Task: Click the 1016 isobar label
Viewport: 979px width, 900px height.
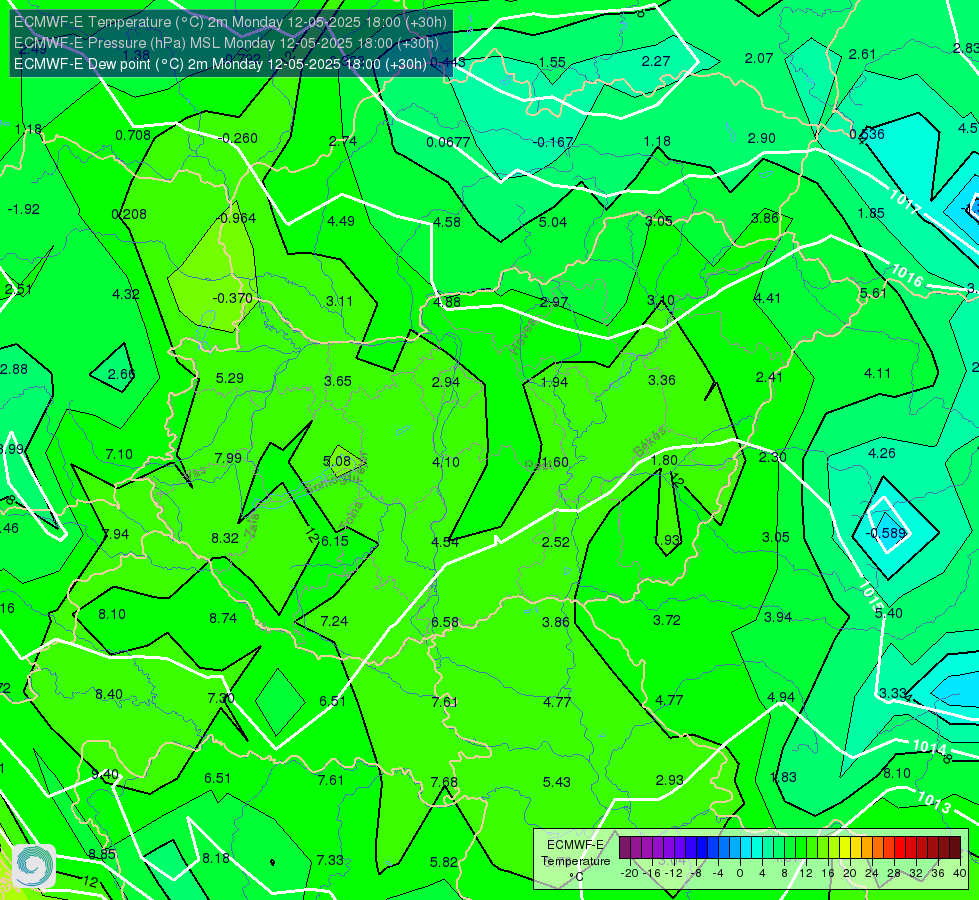Action: pyautogui.click(x=907, y=275)
